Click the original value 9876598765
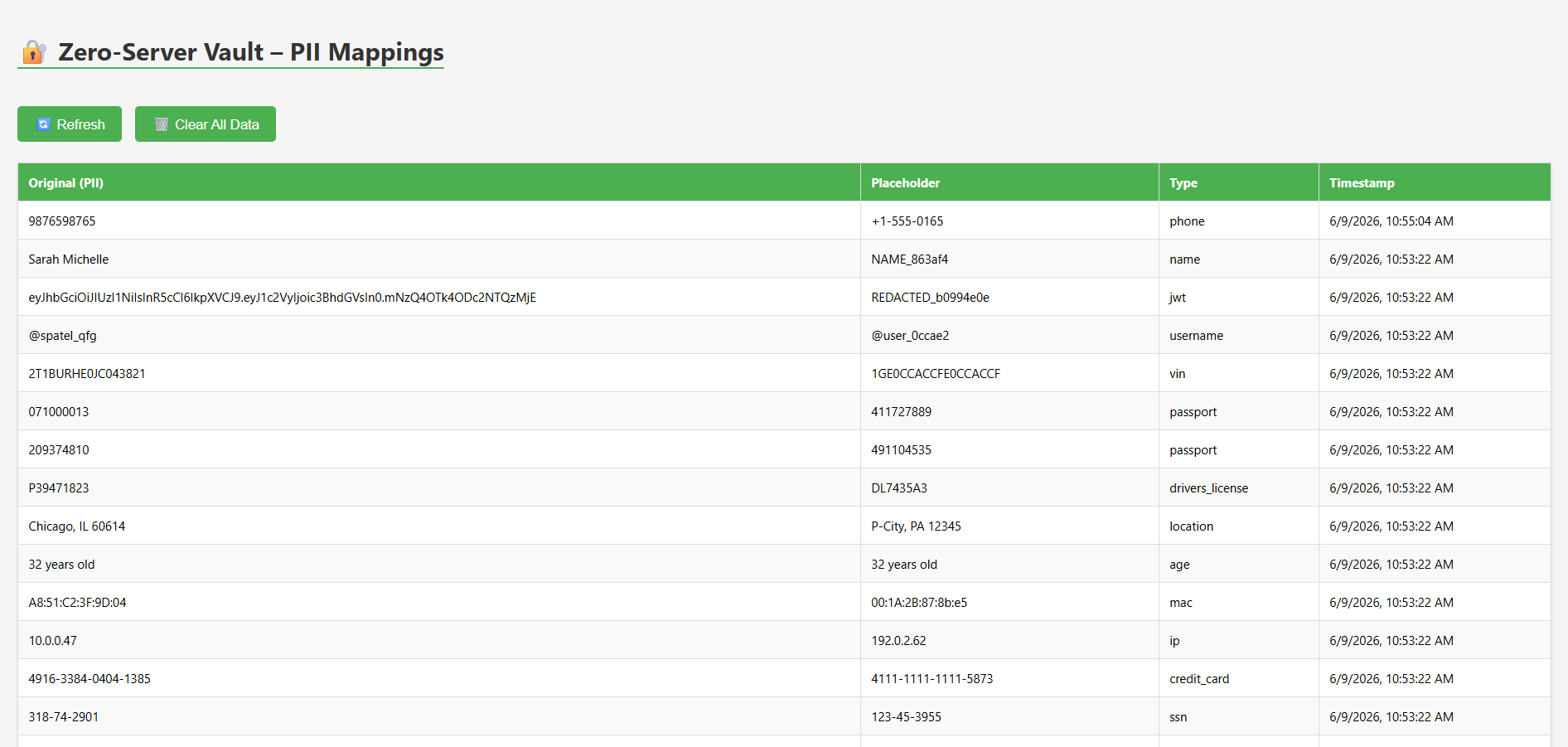Viewport: 1568px width, 747px height. coord(62,221)
